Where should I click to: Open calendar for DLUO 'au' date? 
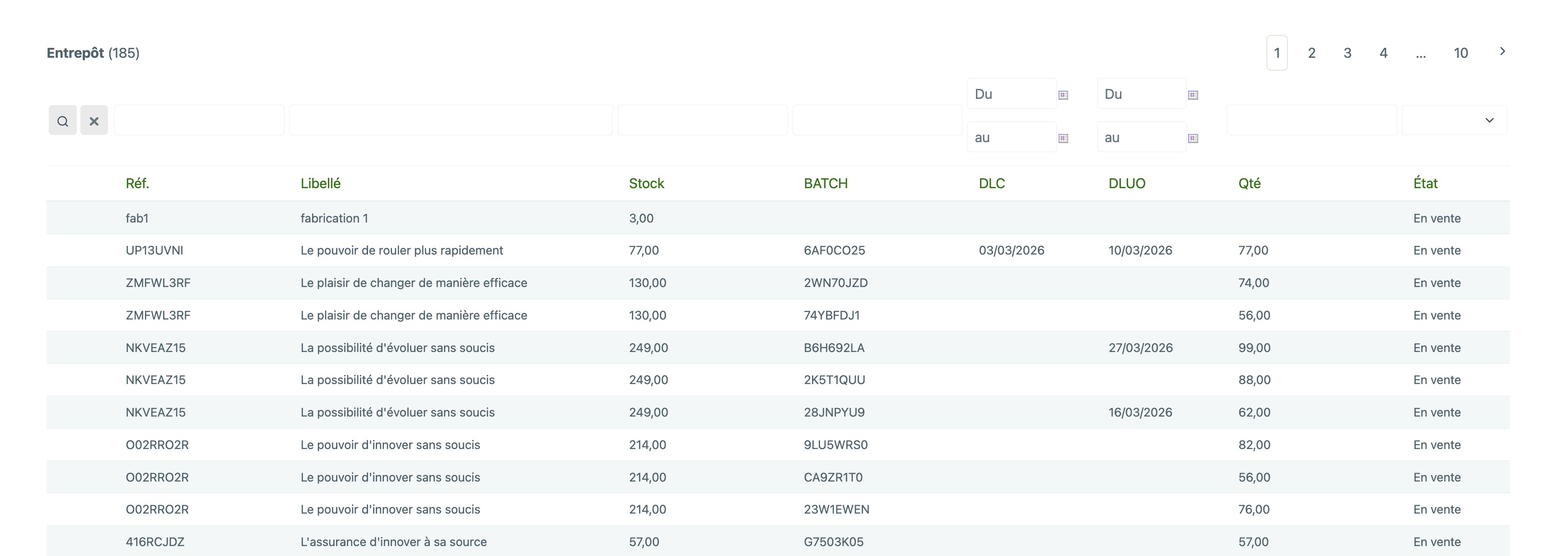click(1193, 138)
